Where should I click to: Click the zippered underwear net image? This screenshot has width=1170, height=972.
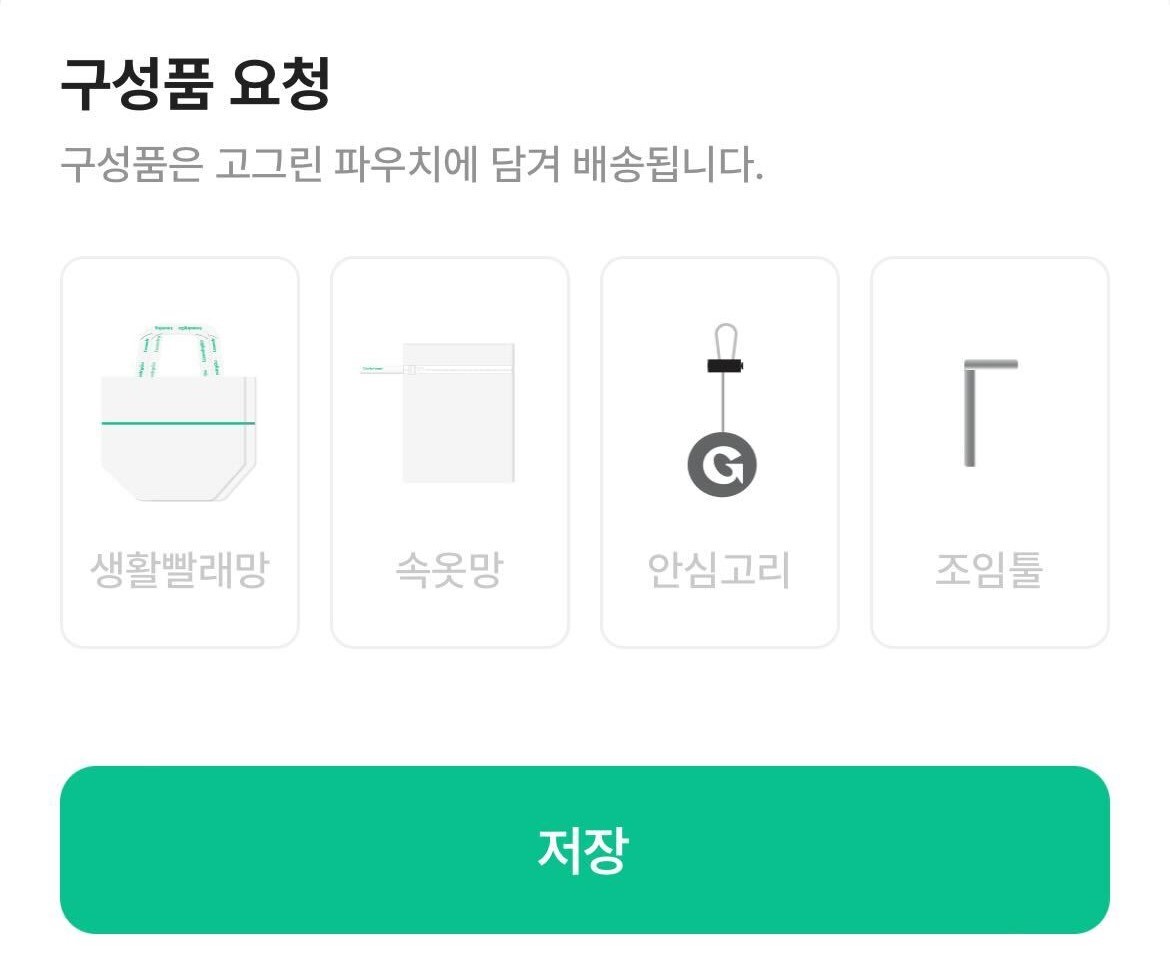(448, 410)
